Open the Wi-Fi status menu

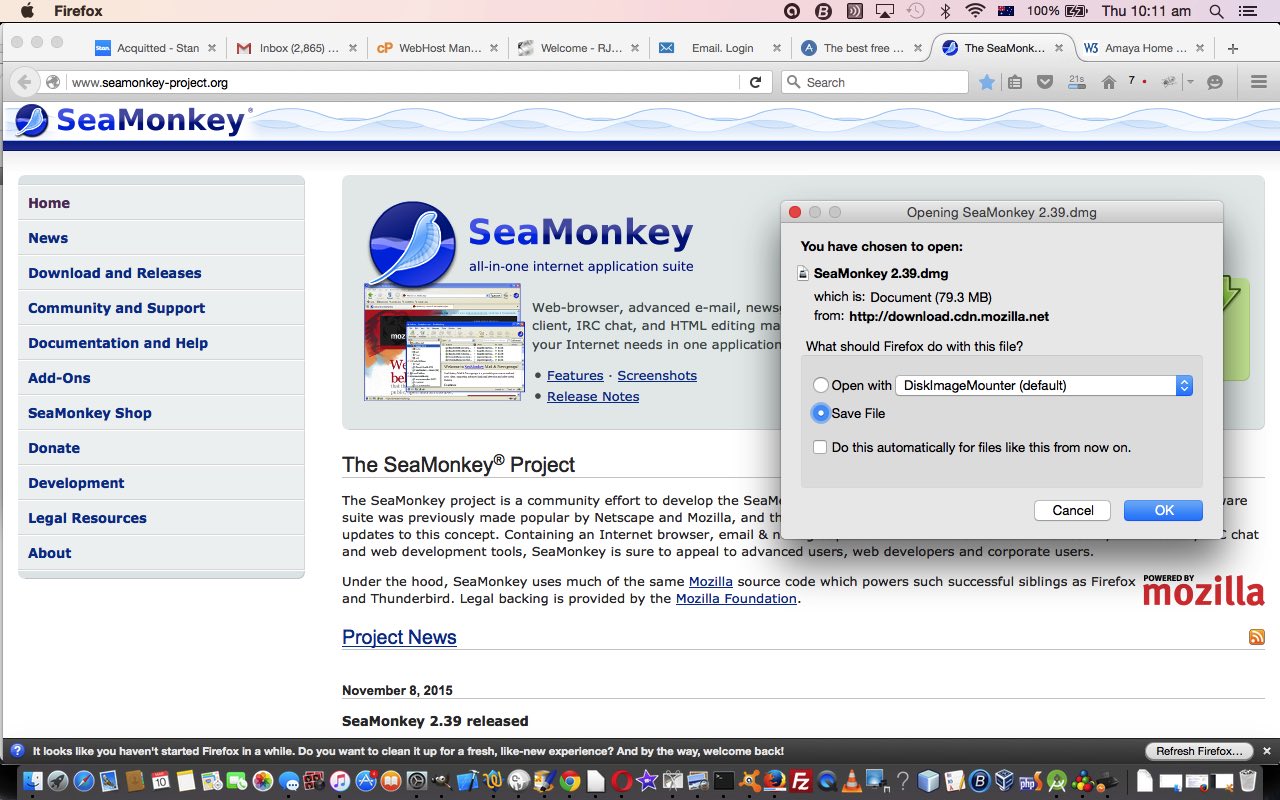(x=975, y=11)
